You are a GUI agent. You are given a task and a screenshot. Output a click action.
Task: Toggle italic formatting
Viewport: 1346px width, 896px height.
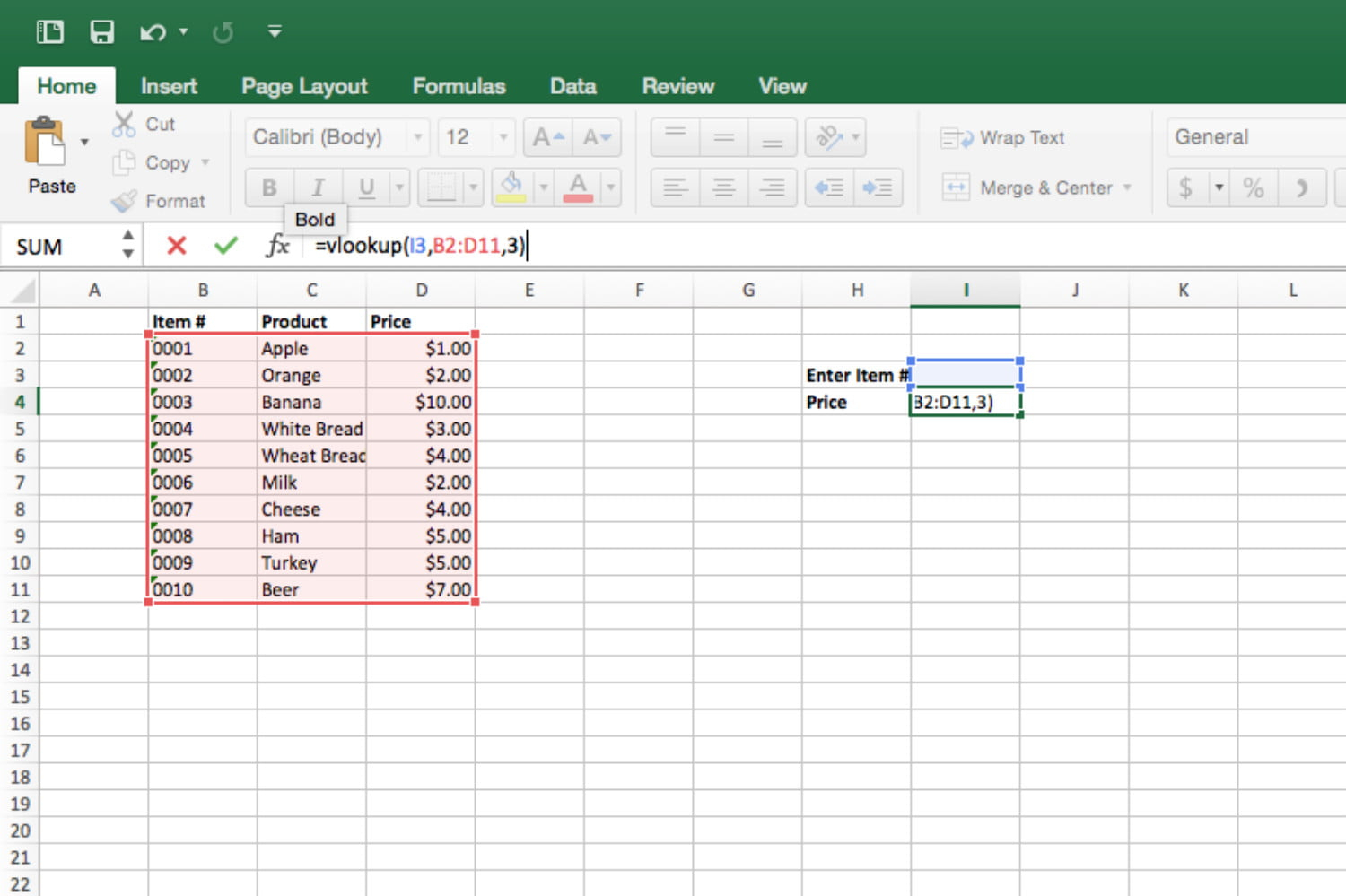tap(318, 187)
